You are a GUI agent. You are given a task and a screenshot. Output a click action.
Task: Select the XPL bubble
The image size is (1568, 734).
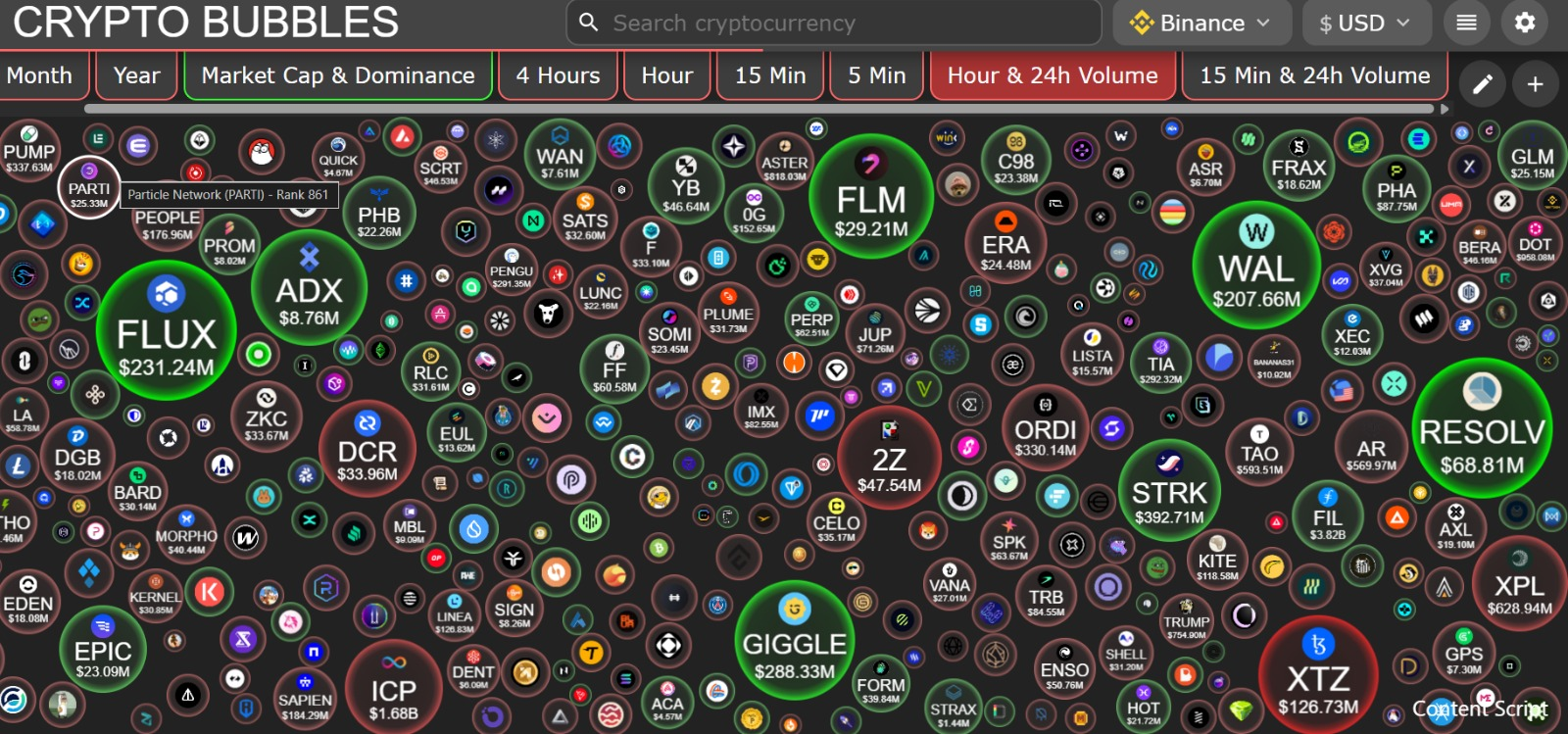click(x=1519, y=585)
